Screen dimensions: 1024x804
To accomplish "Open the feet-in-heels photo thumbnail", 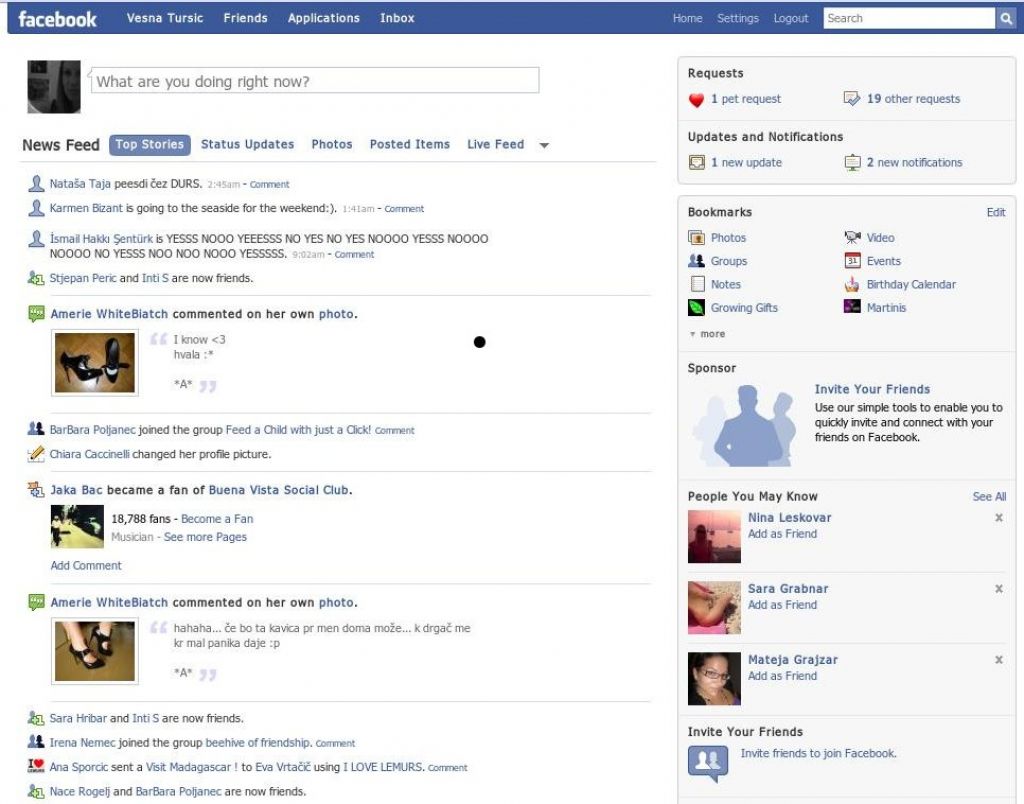I will pos(95,651).
